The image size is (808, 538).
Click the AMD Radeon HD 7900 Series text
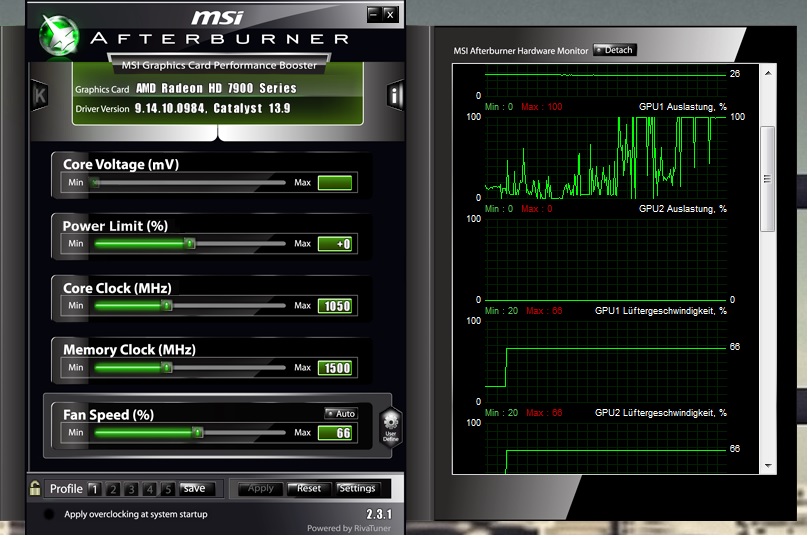[216, 88]
